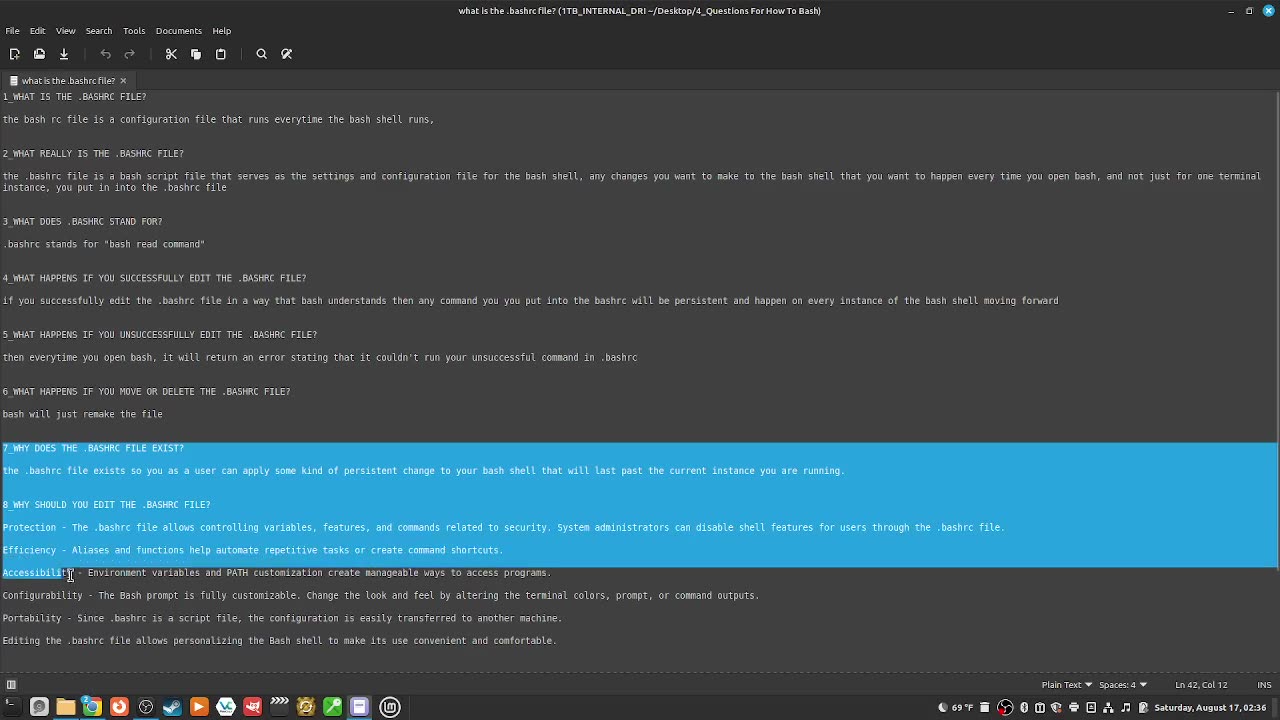This screenshot has height=720, width=1280.
Task: Toggle the side panel icon in status bar
Action: click(11, 685)
